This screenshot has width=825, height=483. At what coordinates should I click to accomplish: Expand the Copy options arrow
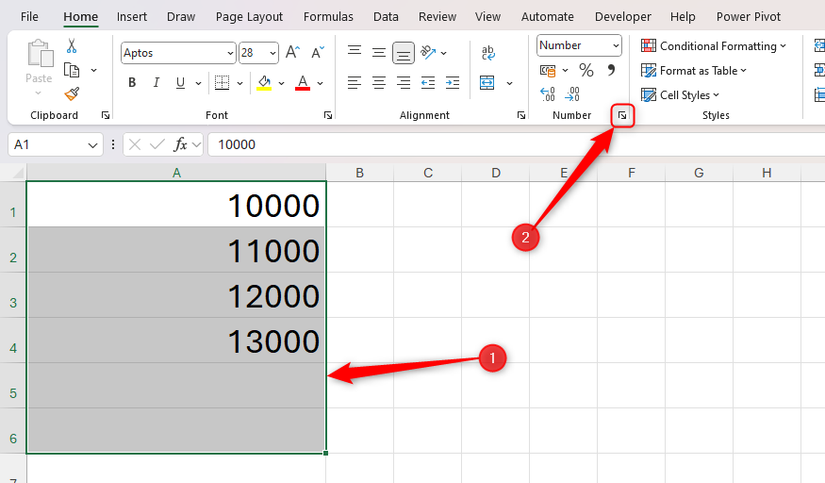pyautogui.click(x=94, y=70)
